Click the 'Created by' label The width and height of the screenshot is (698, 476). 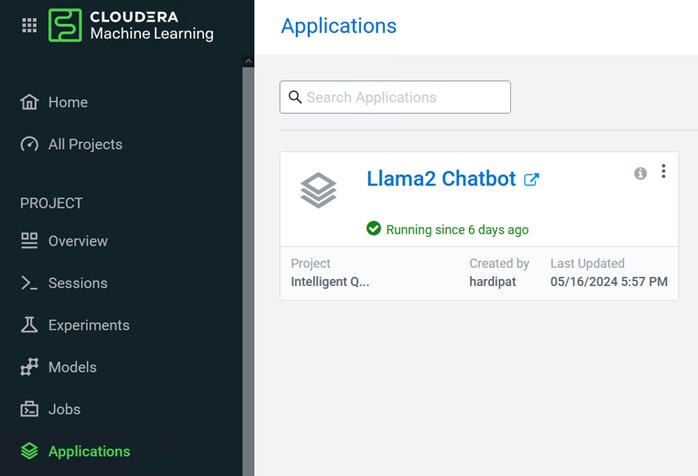(x=499, y=263)
